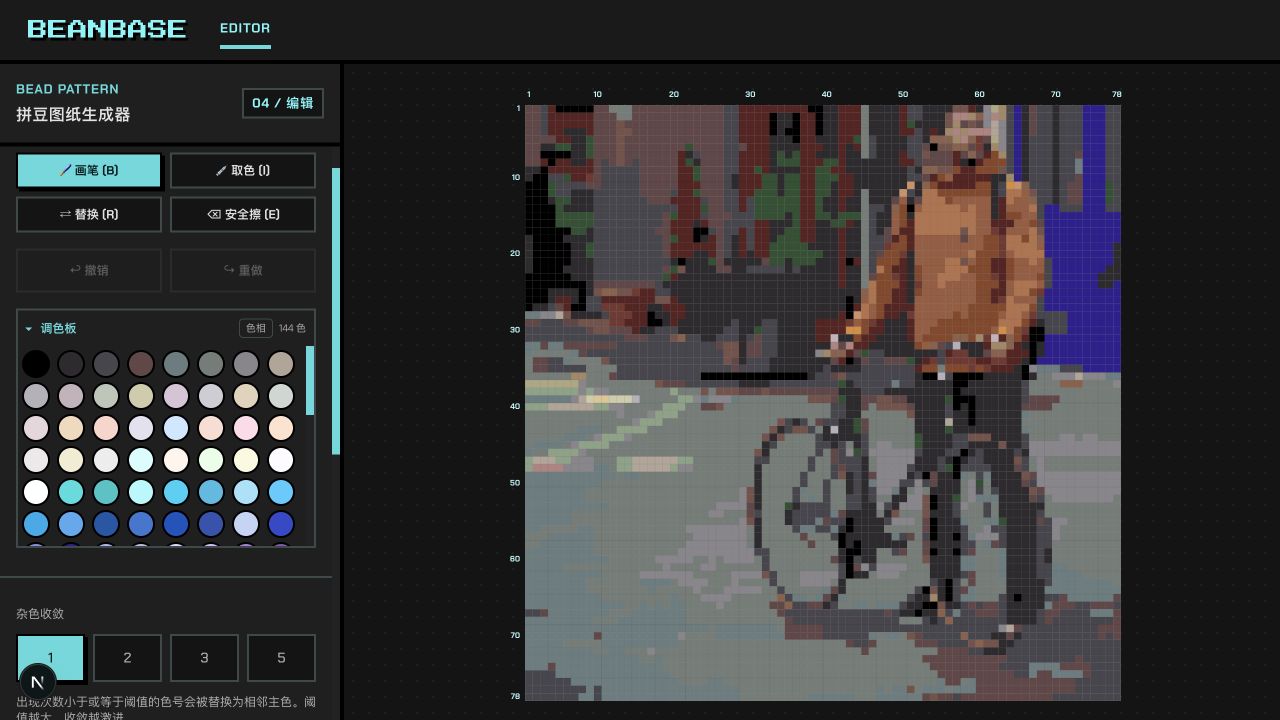Click the palette list scrollbar

click(310, 381)
